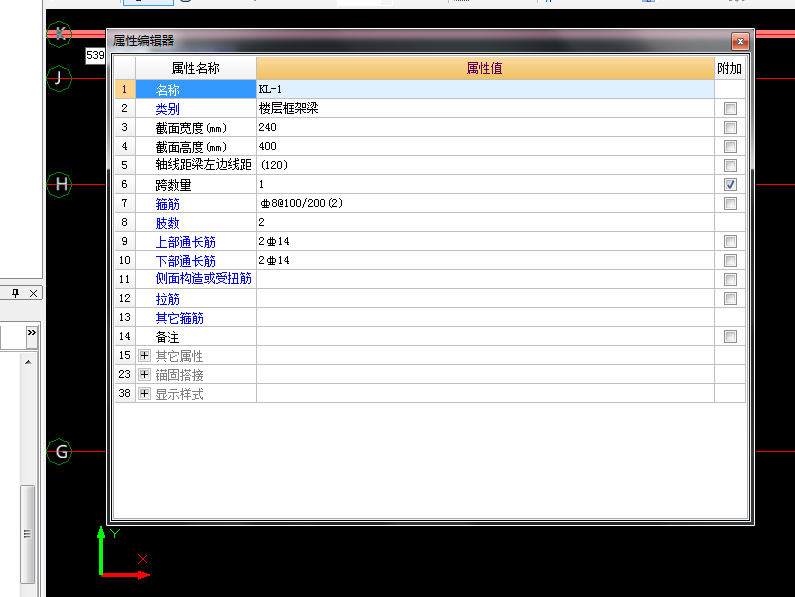Click the empty 备注 value cell

(x=485, y=336)
